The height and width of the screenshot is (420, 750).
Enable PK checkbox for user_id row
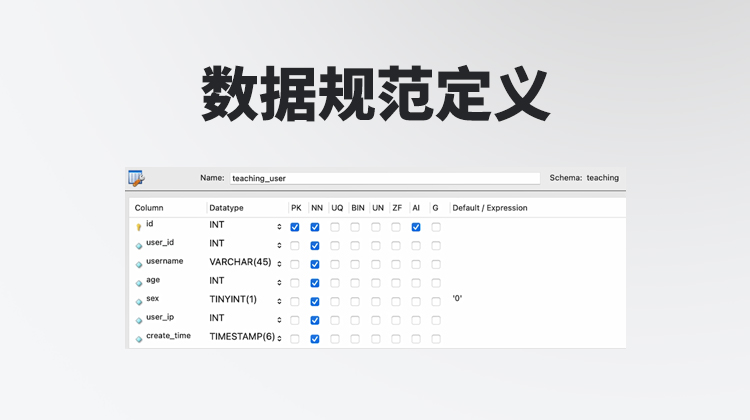click(295, 245)
